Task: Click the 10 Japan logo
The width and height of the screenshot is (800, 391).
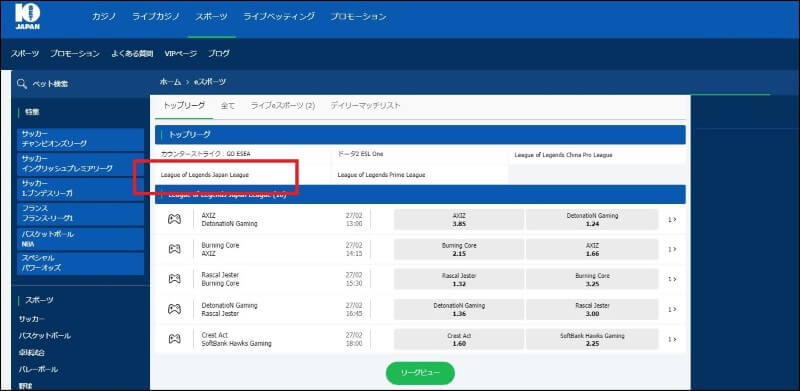Action: (28, 16)
